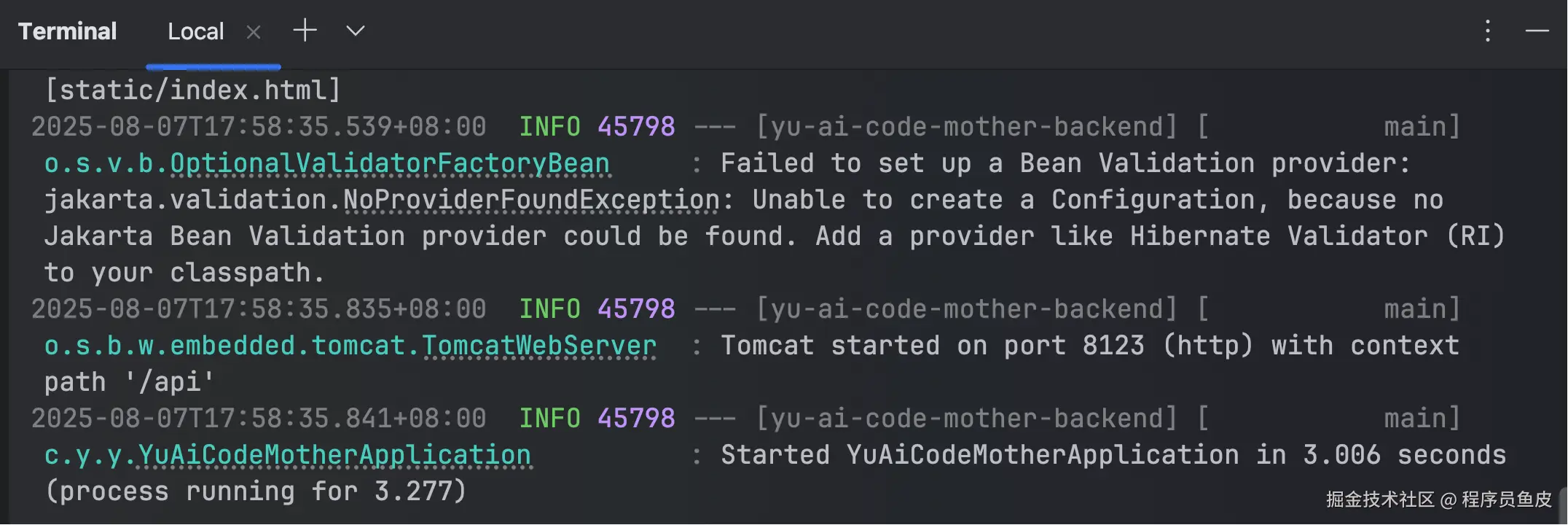Click the terminal vertical scrollbar thumb
This screenshot has width=1568, height=525.
1564,507
